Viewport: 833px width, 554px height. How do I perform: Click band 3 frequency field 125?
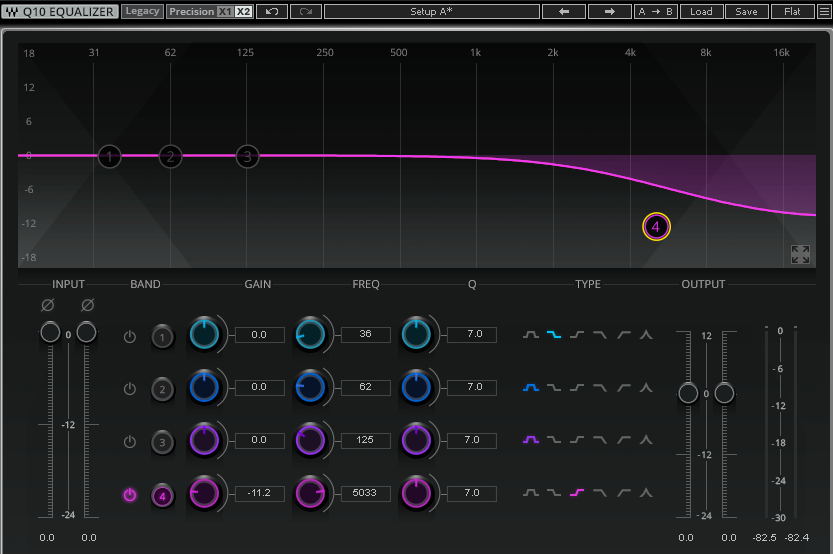366,440
